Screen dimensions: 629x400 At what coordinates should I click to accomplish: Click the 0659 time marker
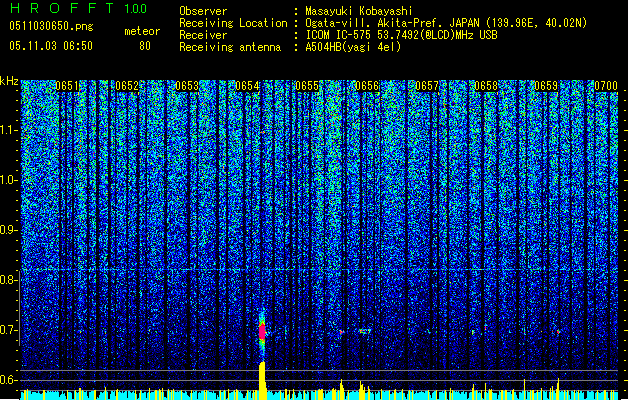[x=546, y=86]
